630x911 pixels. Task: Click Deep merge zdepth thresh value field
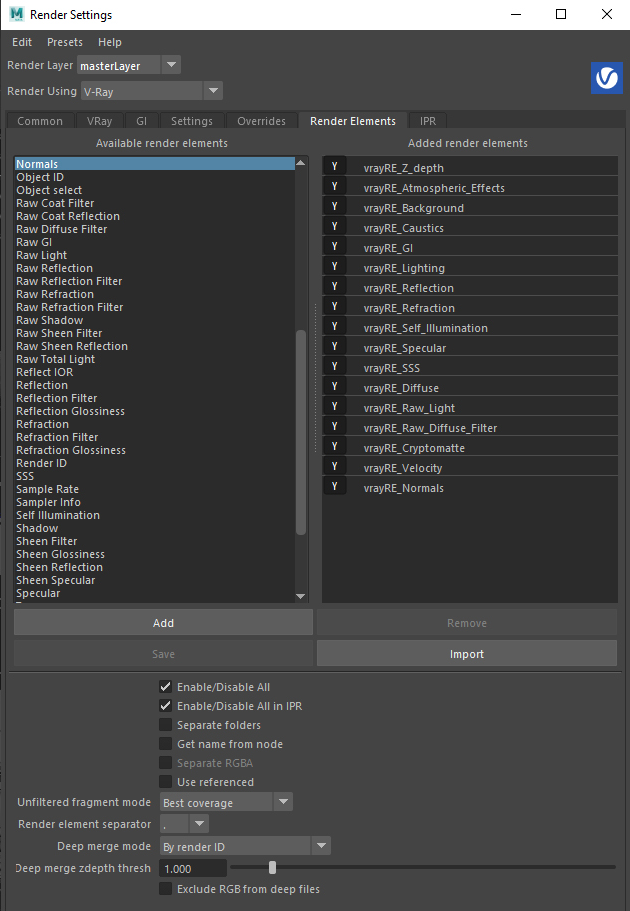[193, 869]
